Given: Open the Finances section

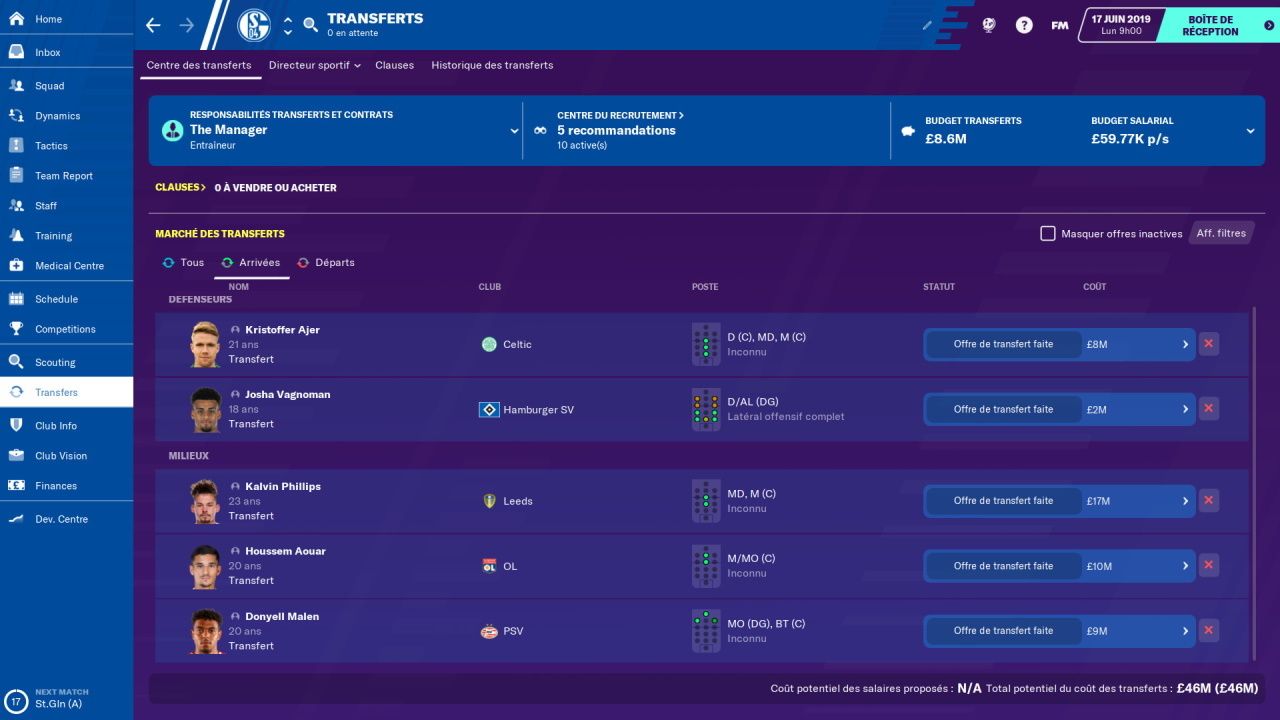Looking at the screenshot, I should 66,486.
